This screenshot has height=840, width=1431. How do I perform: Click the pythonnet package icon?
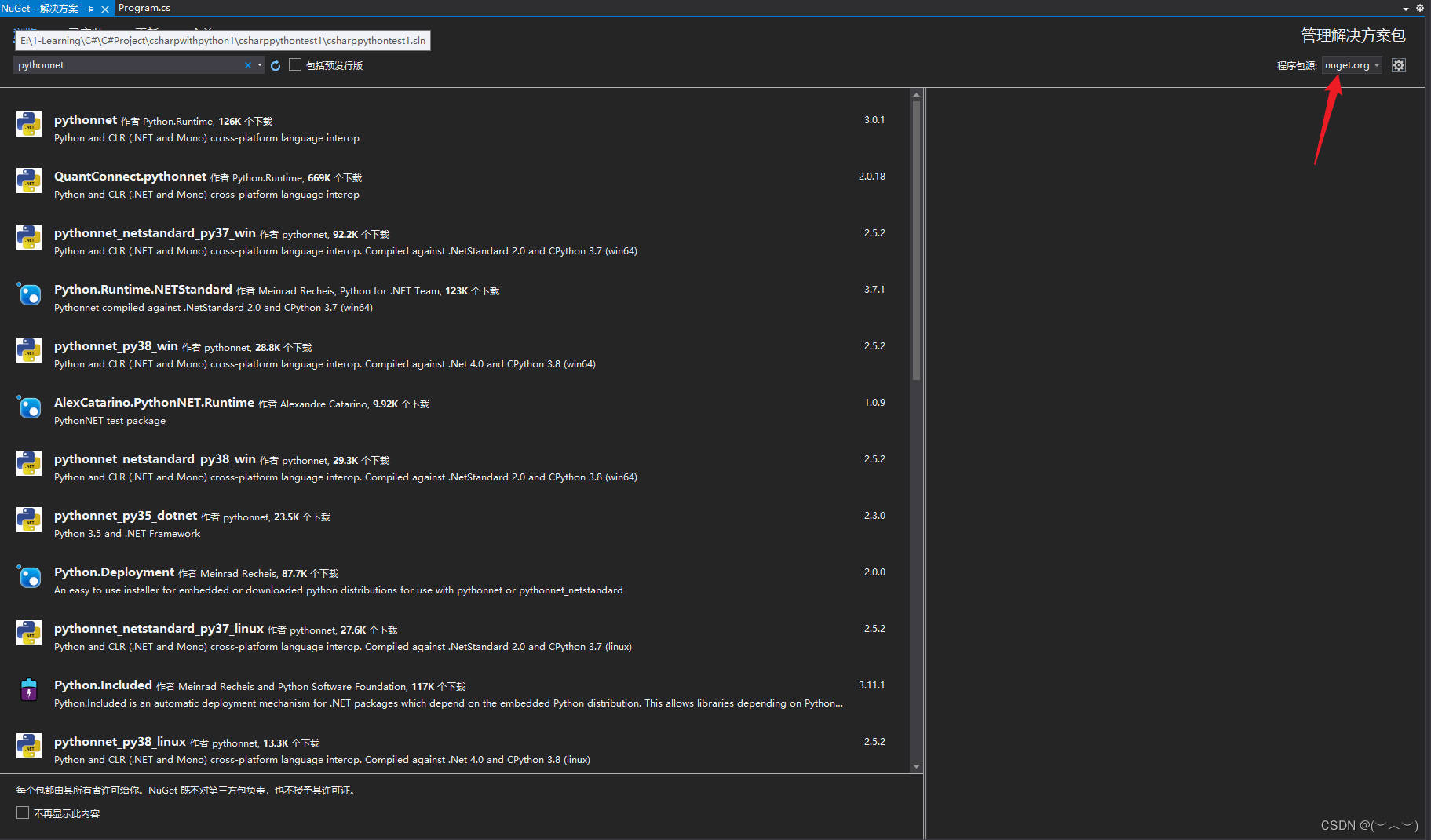29,124
